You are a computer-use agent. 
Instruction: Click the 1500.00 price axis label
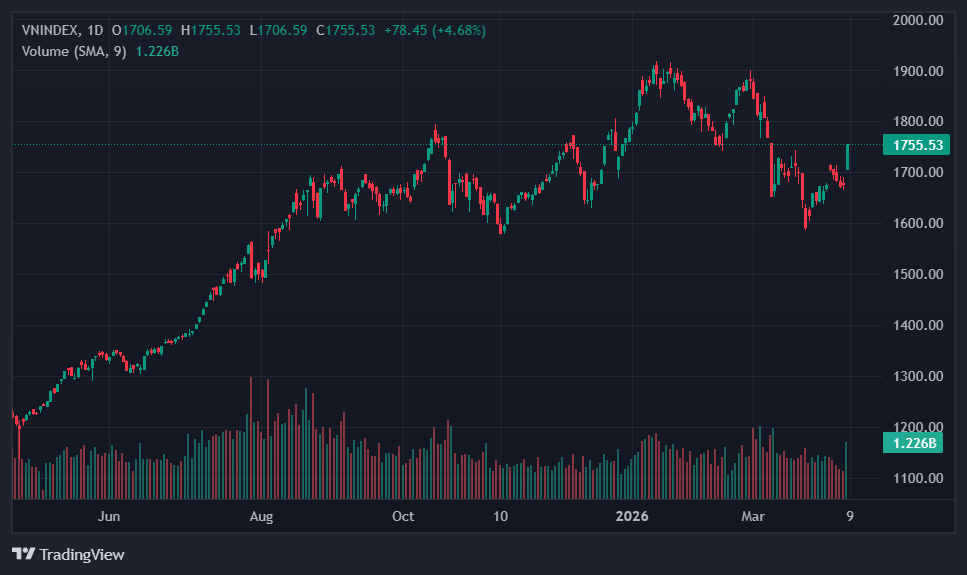click(920, 274)
